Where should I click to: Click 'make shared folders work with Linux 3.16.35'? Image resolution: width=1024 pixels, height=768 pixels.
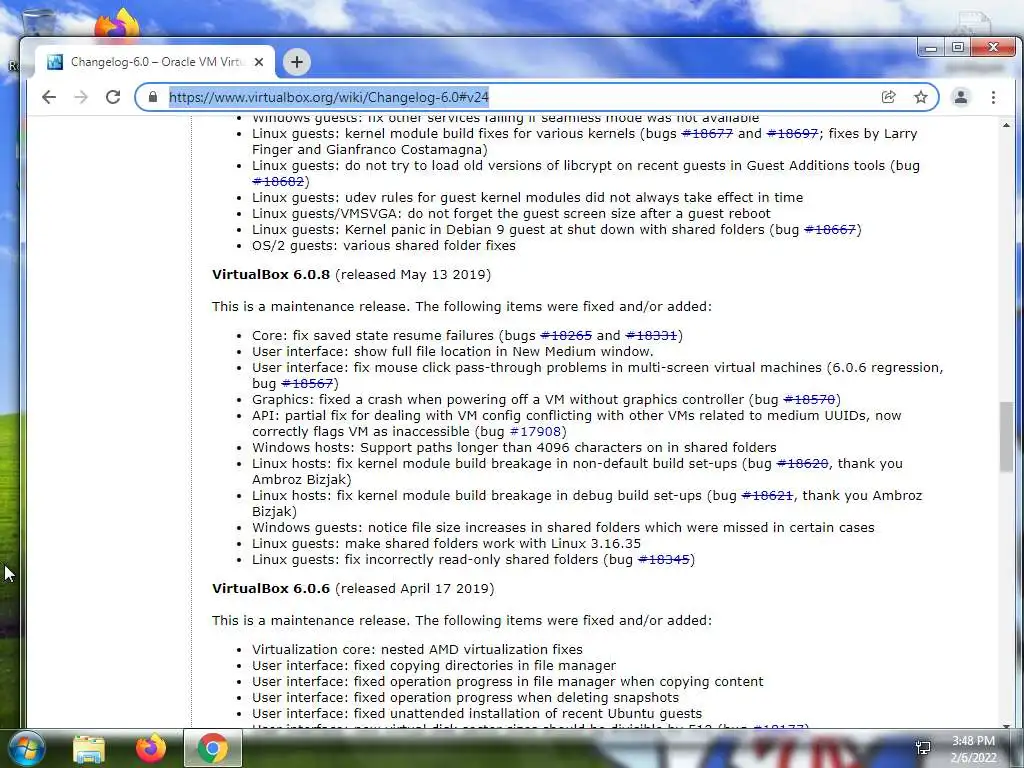(493, 544)
